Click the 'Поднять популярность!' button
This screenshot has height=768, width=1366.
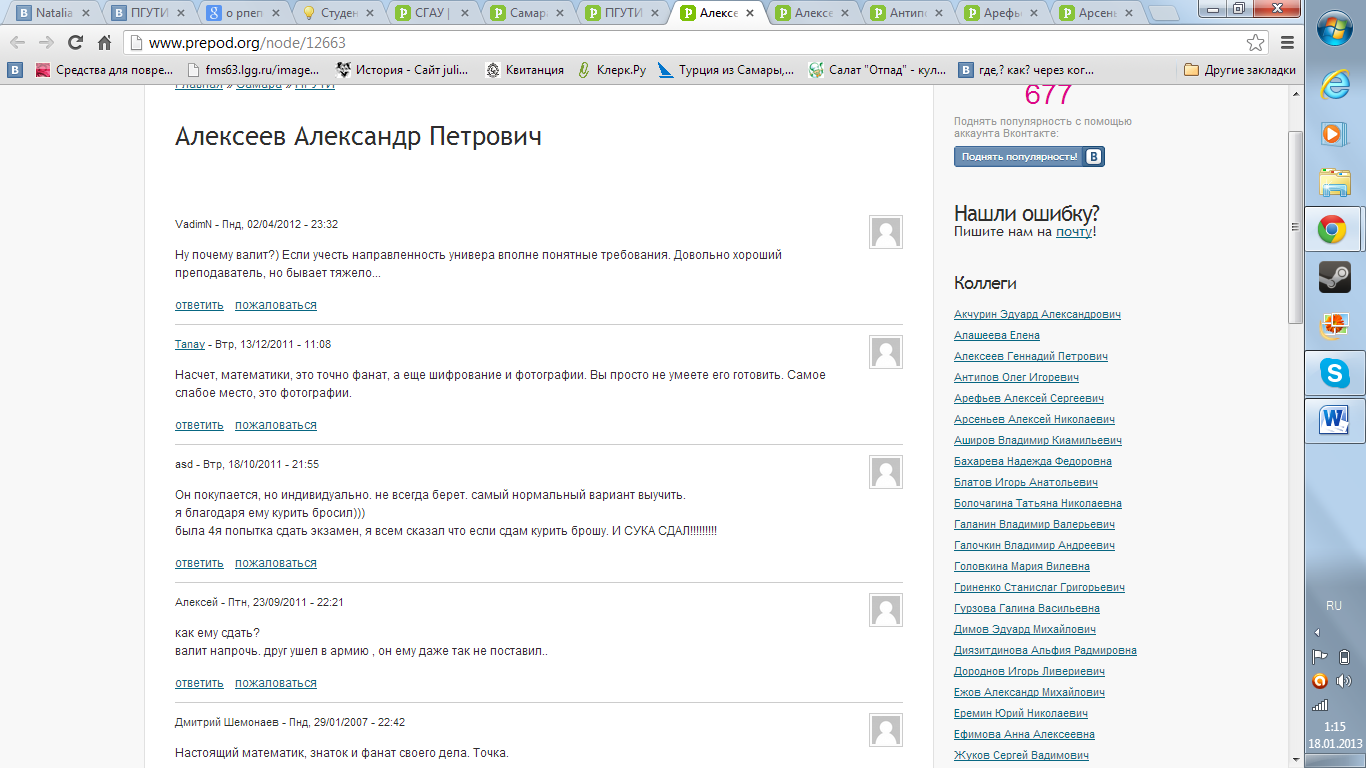point(1029,157)
